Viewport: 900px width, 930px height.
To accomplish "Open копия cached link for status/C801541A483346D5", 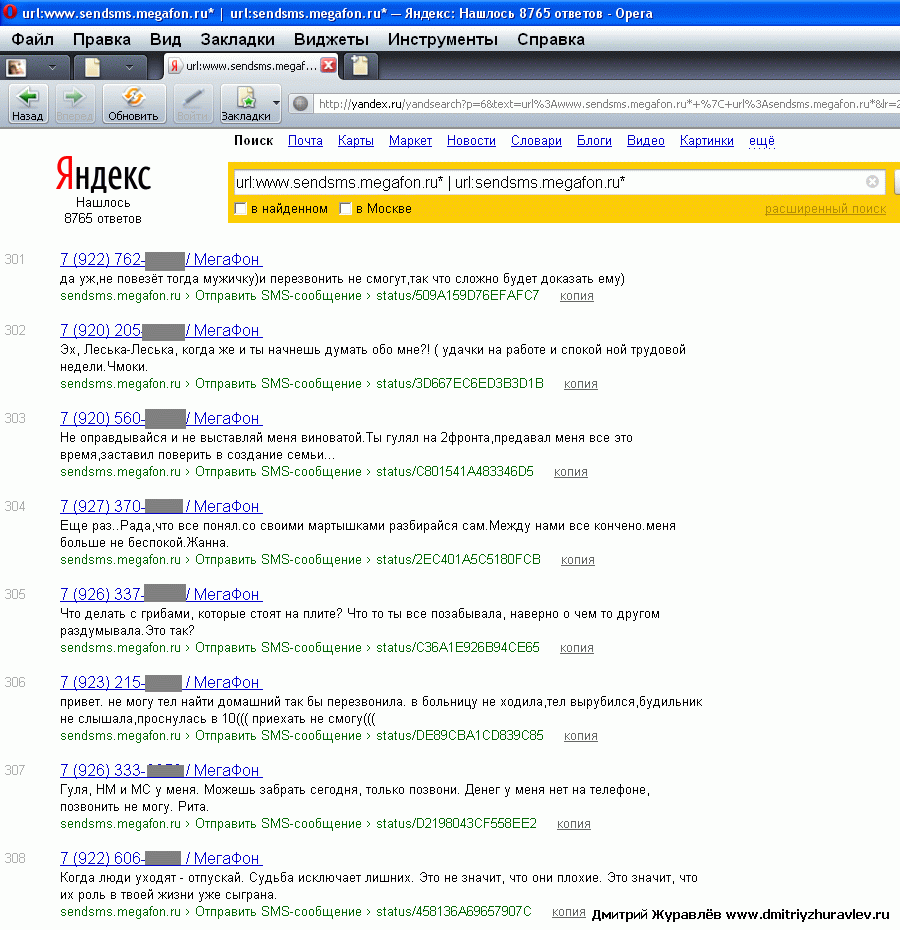I will 571,472.
